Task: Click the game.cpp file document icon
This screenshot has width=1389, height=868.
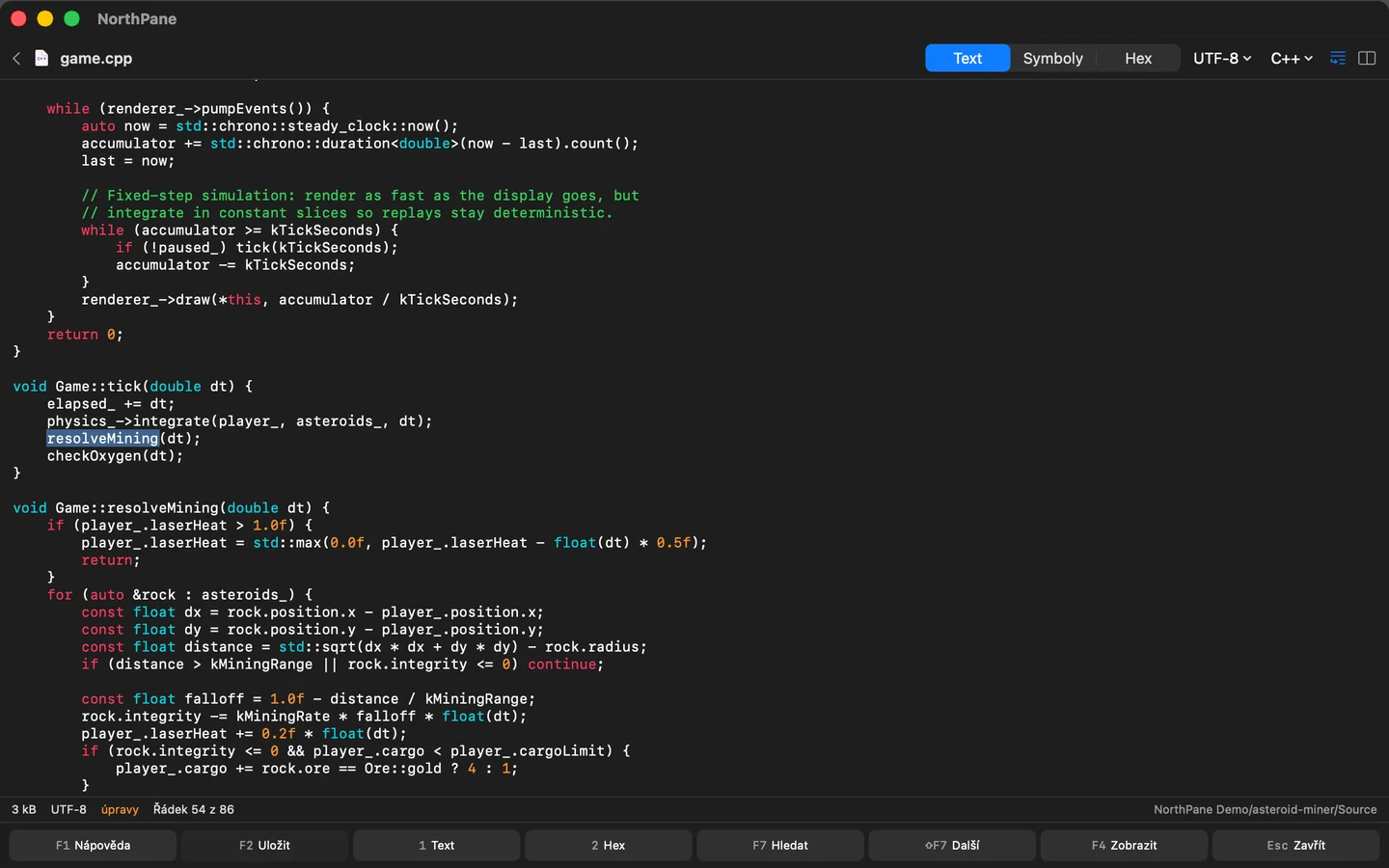Action: (41, 58)
